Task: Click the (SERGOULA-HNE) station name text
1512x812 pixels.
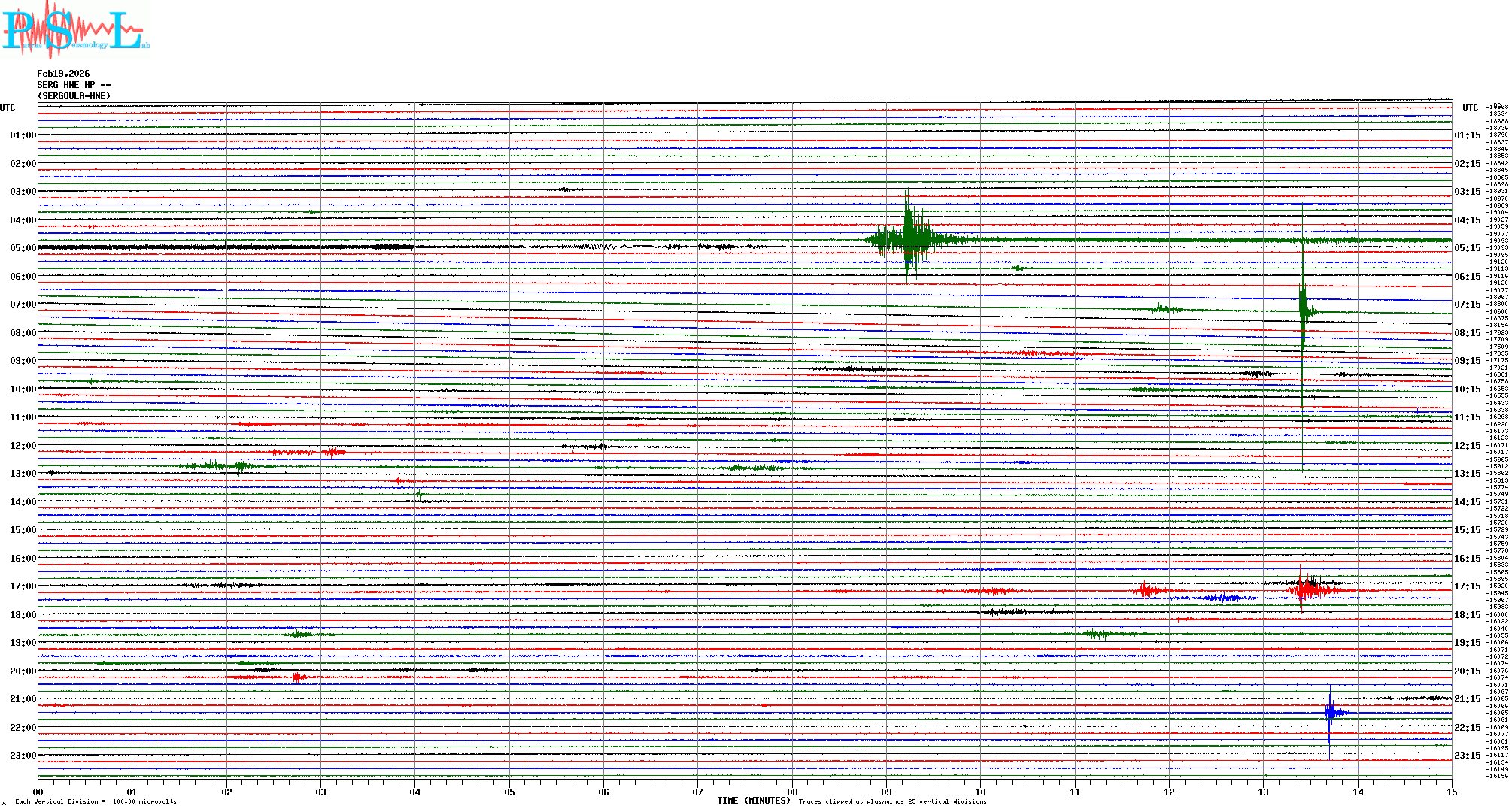Action: click(x=74, y=96)
